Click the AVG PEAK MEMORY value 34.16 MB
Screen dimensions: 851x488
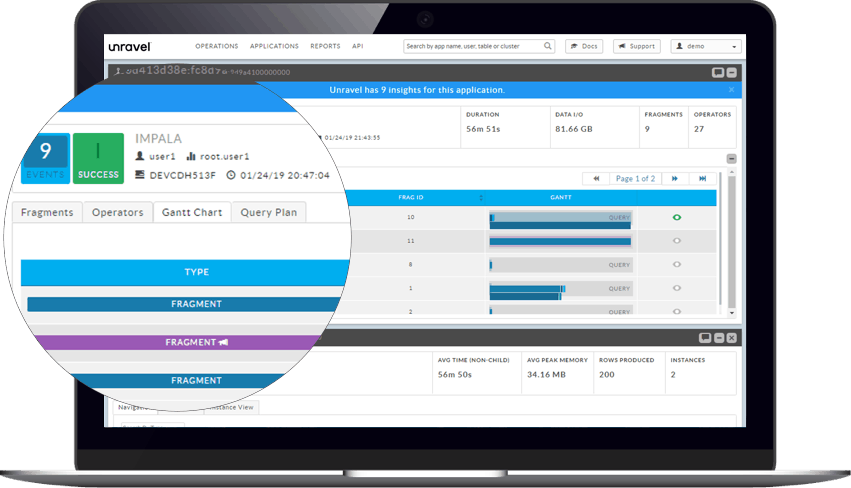[546, 375]
